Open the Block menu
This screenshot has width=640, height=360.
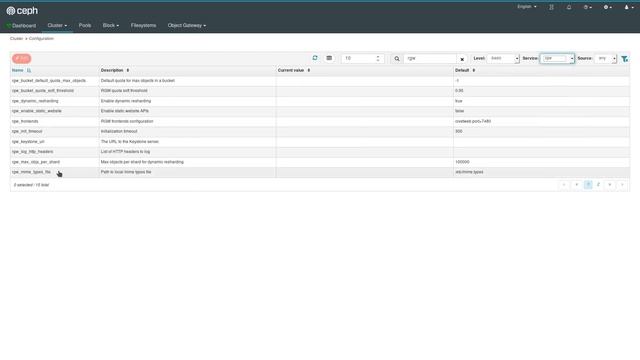click(111, 25)
